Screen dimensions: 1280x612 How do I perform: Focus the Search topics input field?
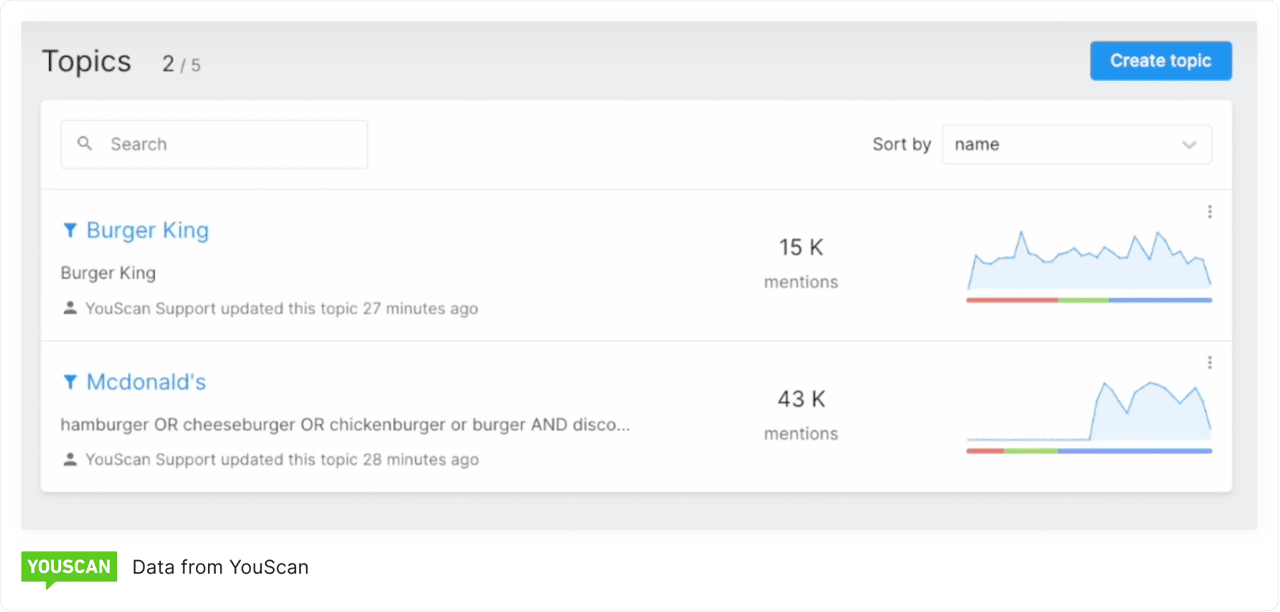click(230, 144)
